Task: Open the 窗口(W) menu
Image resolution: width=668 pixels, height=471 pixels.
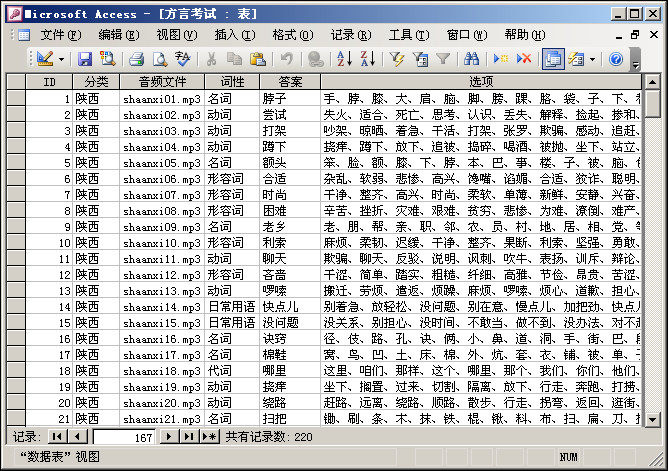Action: (467, 35)
